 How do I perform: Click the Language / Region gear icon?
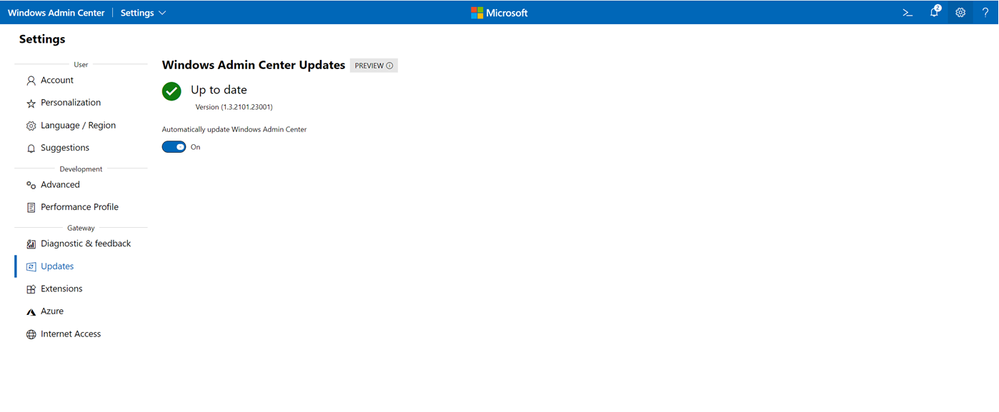31,126
